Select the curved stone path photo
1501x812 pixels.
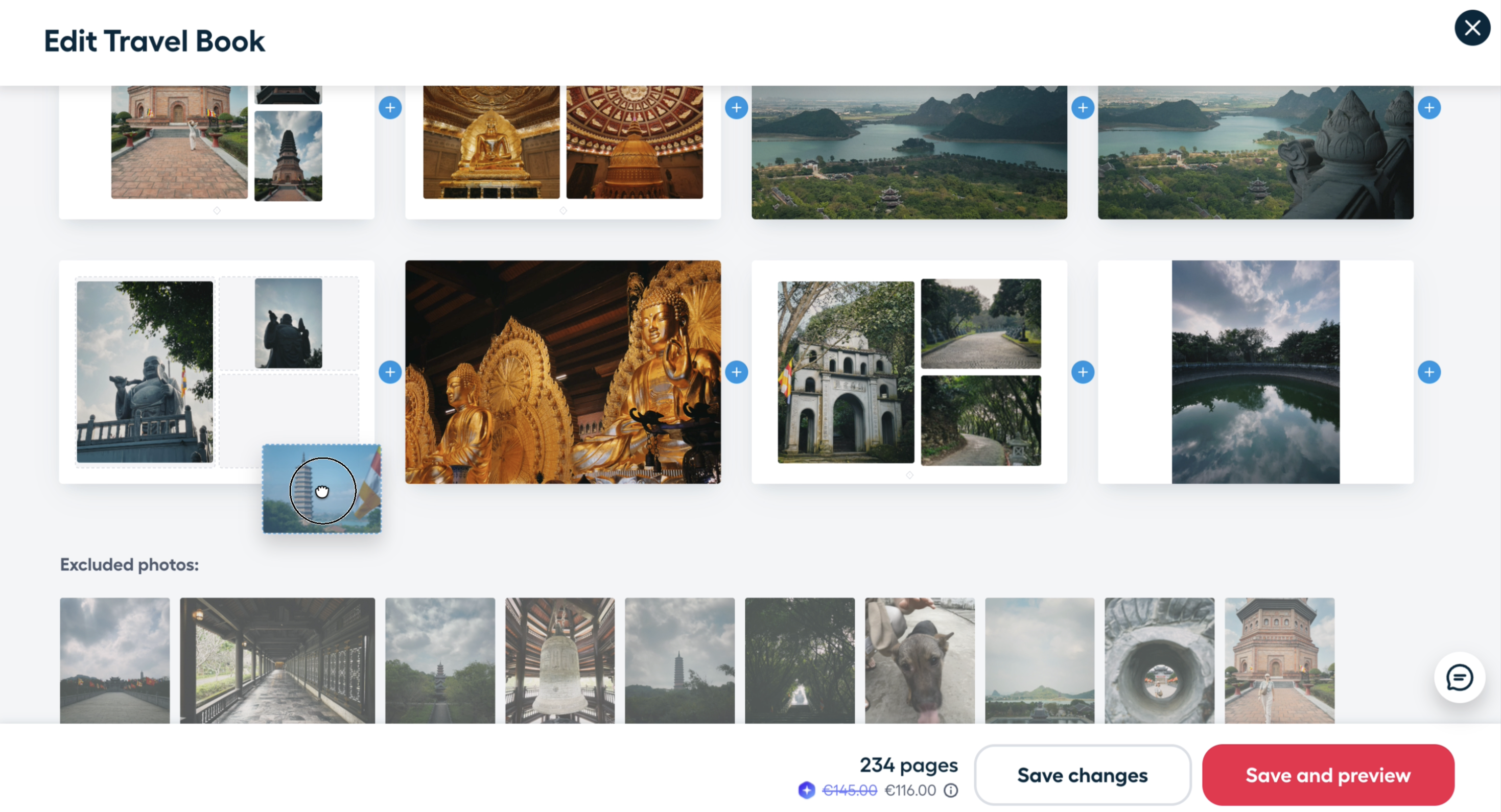(x=981, y=324)
